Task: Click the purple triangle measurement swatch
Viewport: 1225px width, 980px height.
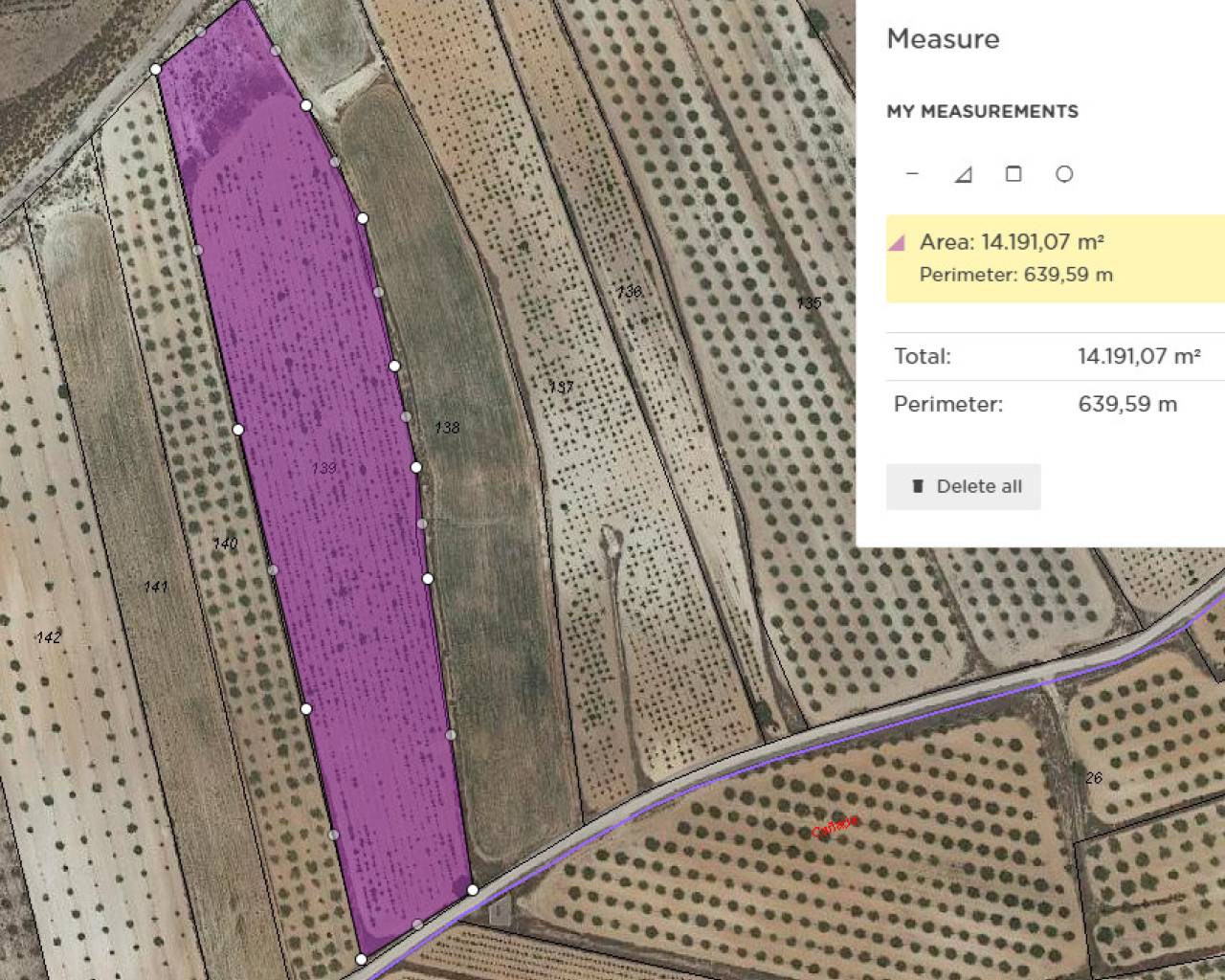Action: pyautogui.click(x=897, y=243)
